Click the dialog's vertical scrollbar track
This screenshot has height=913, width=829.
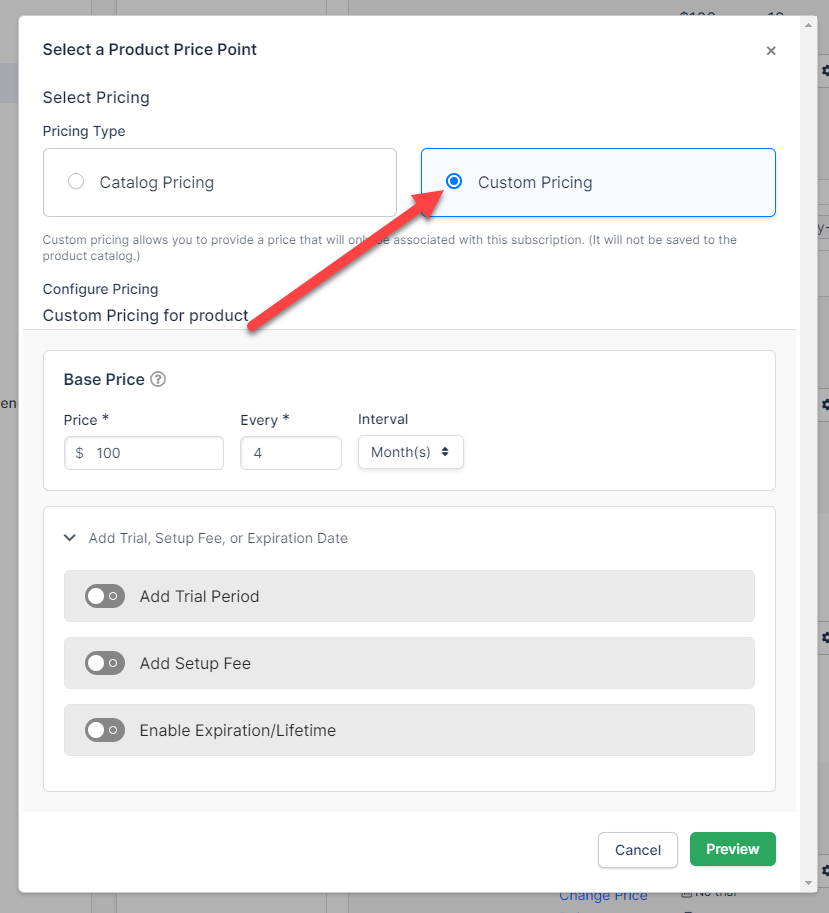coord(809,450)
